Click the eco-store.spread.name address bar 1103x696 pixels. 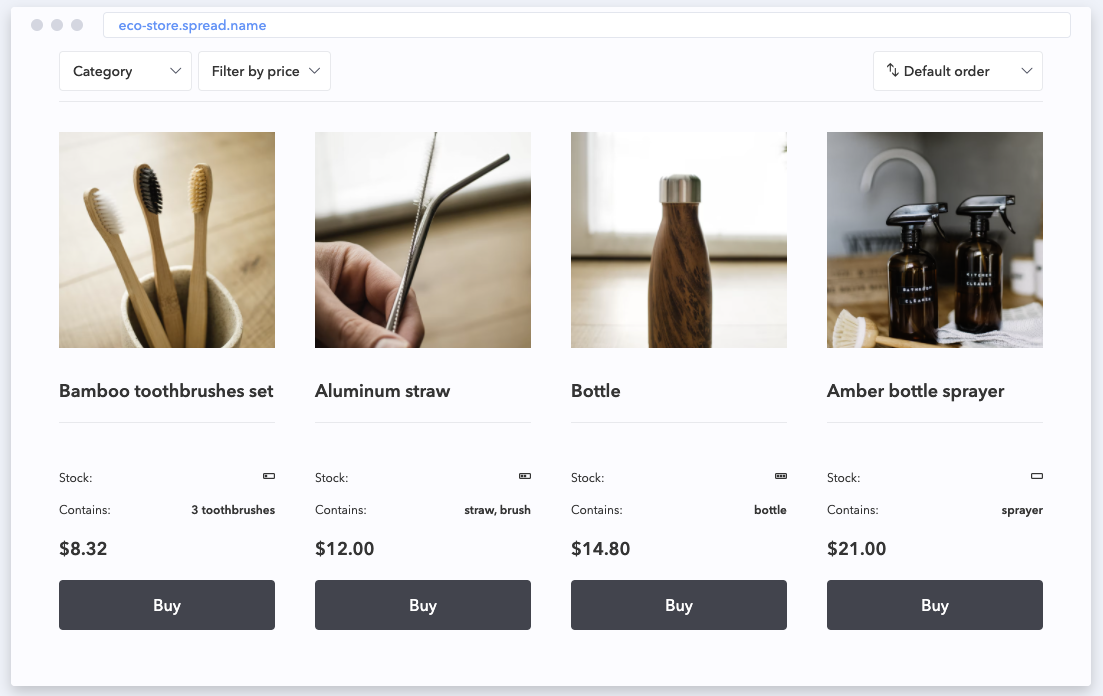pos(586,25)
